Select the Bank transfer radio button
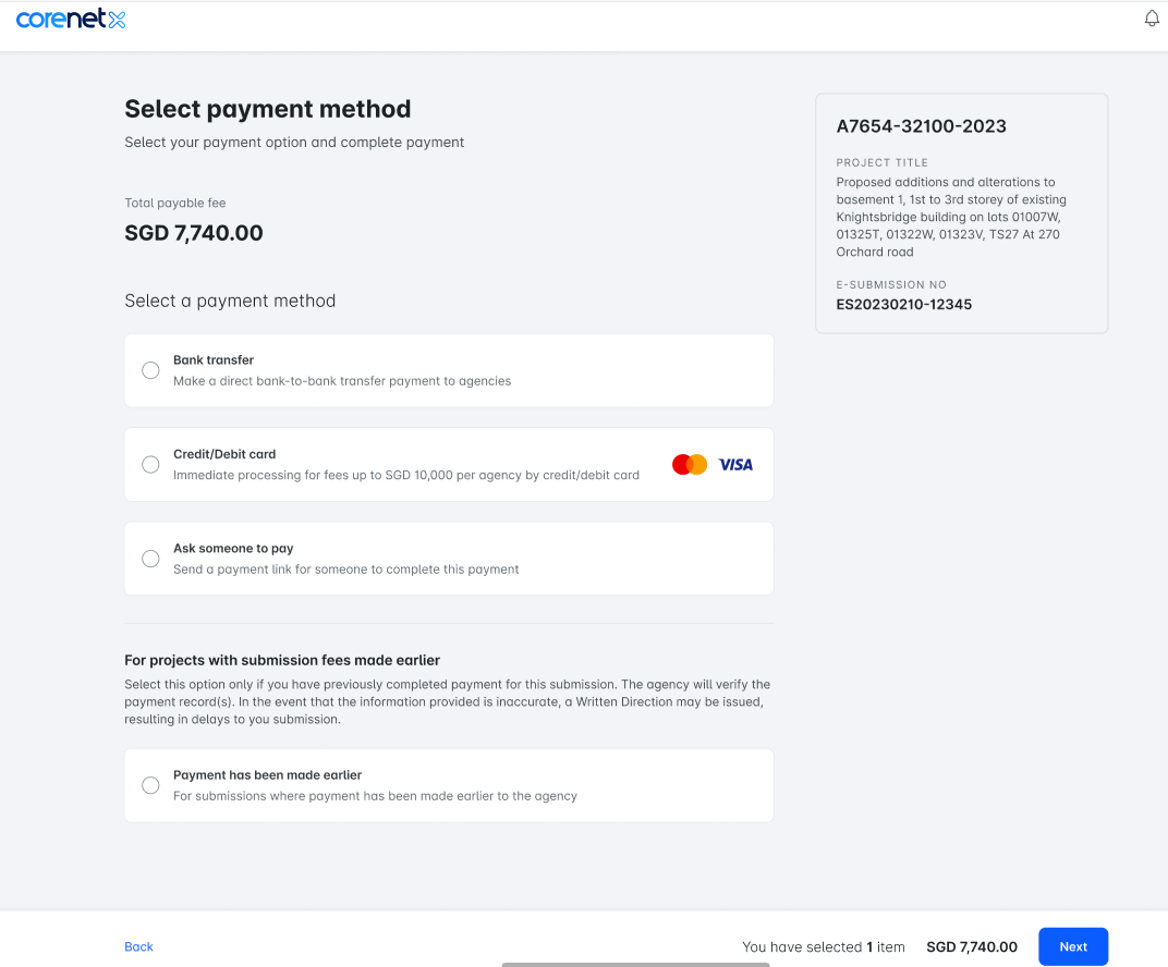The width and height of the screenshot is (1168, 967). [x=150, y=370]
